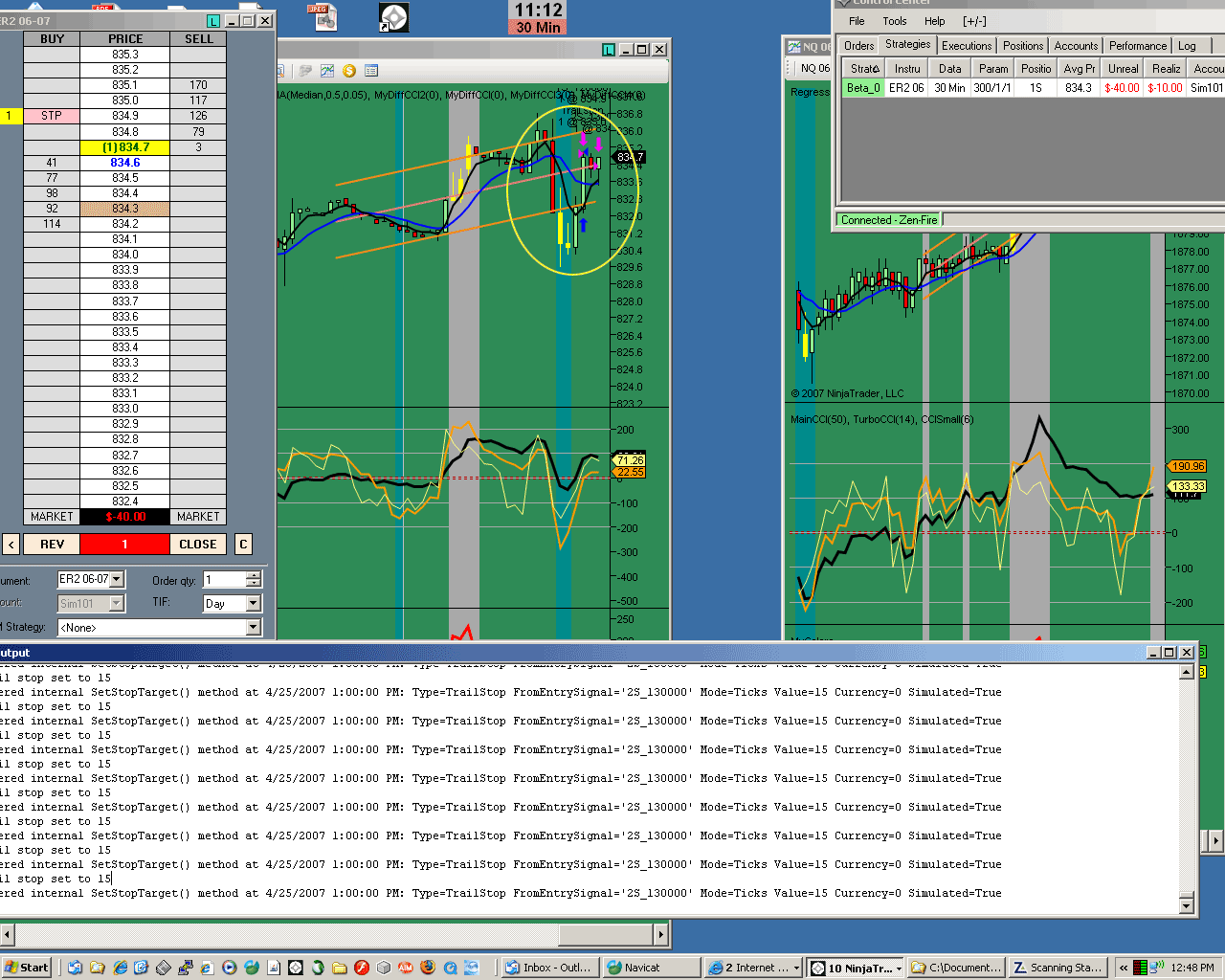Click the REV button in SuperDOM
The height and width of the screenshot is (980, 1225).
(52, 545)
